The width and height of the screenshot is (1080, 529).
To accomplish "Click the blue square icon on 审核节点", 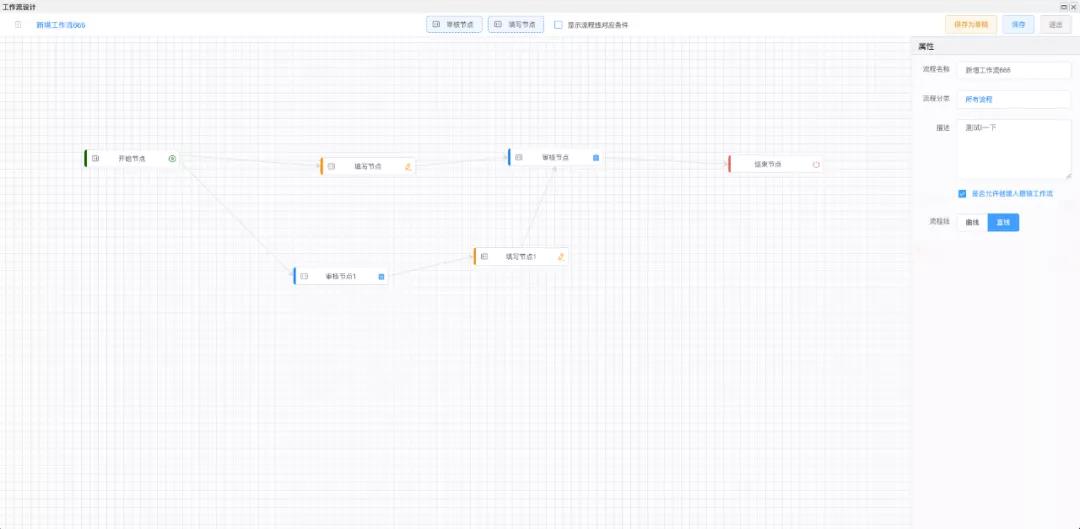I will 596,158.
